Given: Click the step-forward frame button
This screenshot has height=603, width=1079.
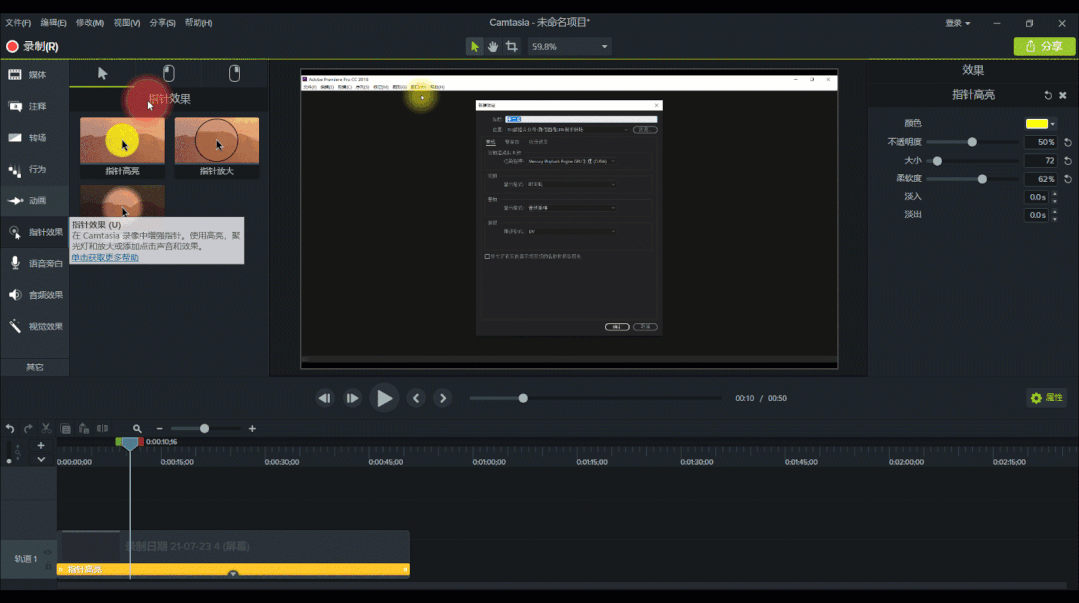Looking at the screenshot, I should pyautogui.click(x=352, y=398).
